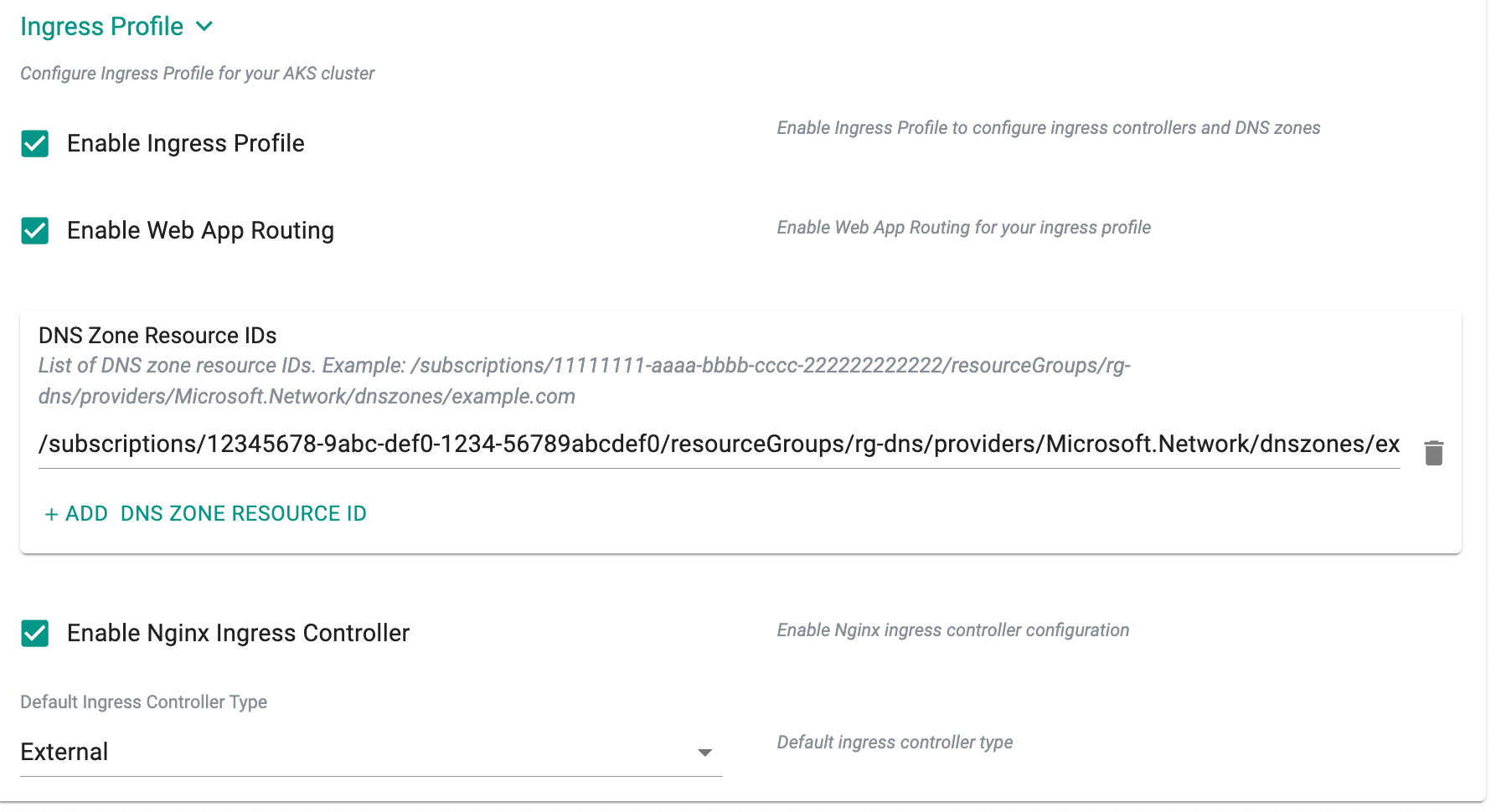Click the Enable Web App Routing label
The height and width of the screenshot is (812, 1496).
pos(200,231)
